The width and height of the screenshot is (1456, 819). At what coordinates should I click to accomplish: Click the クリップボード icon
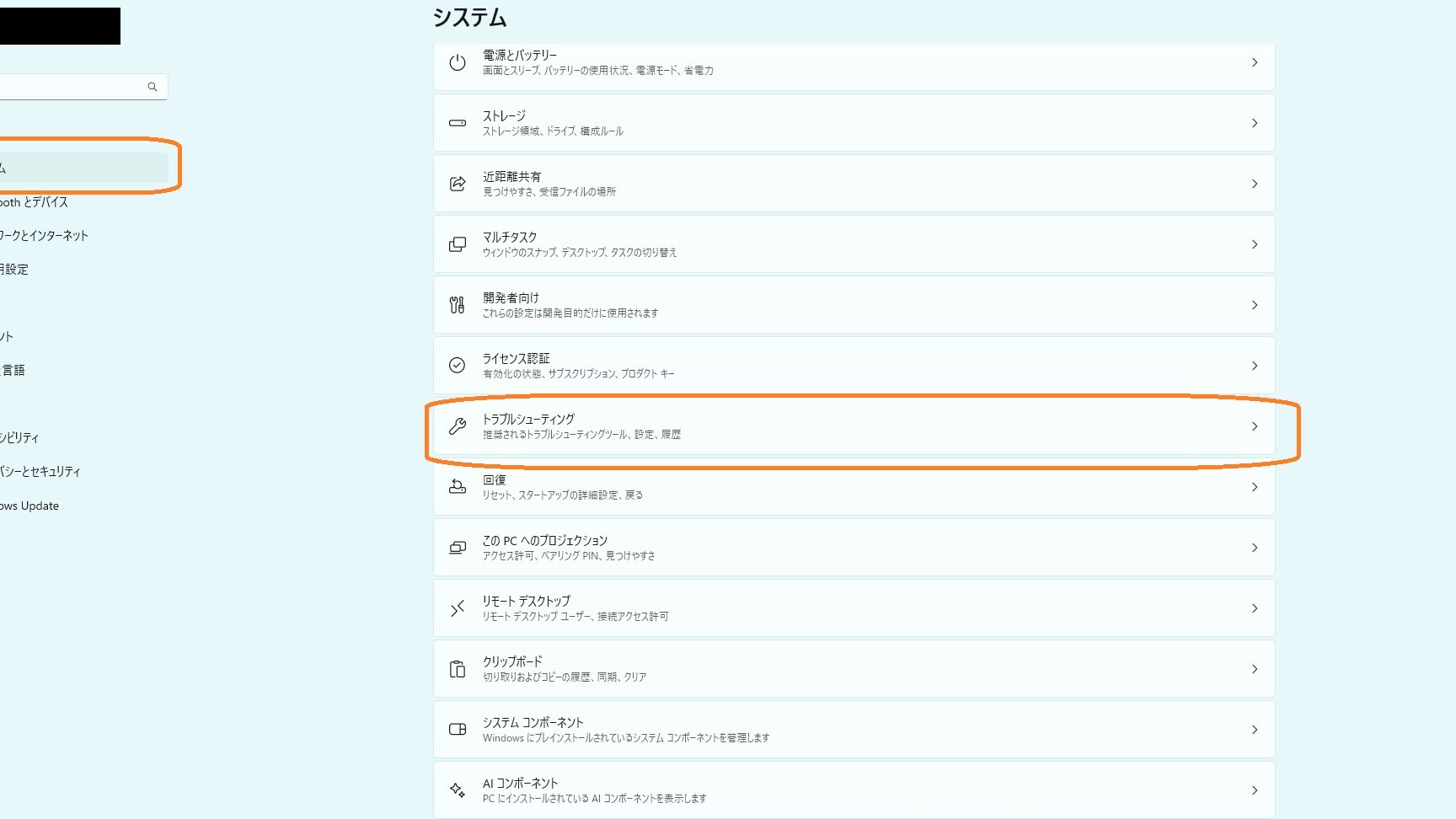(x=458, y=669)
